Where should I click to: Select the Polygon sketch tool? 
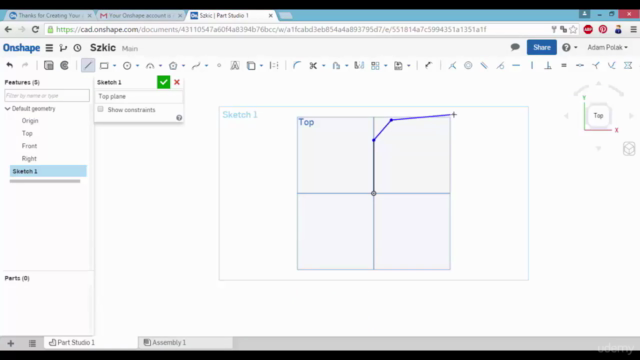(173, 65)
